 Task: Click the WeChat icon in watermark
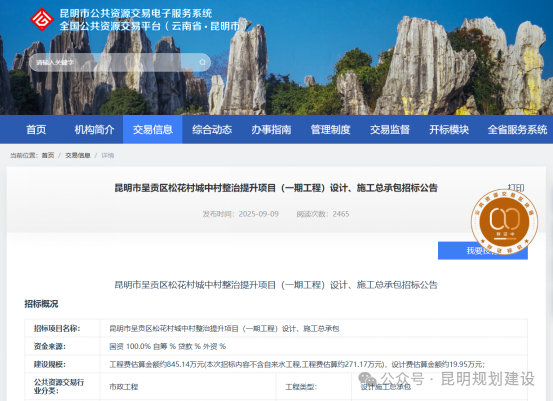(x=367, y=380)
